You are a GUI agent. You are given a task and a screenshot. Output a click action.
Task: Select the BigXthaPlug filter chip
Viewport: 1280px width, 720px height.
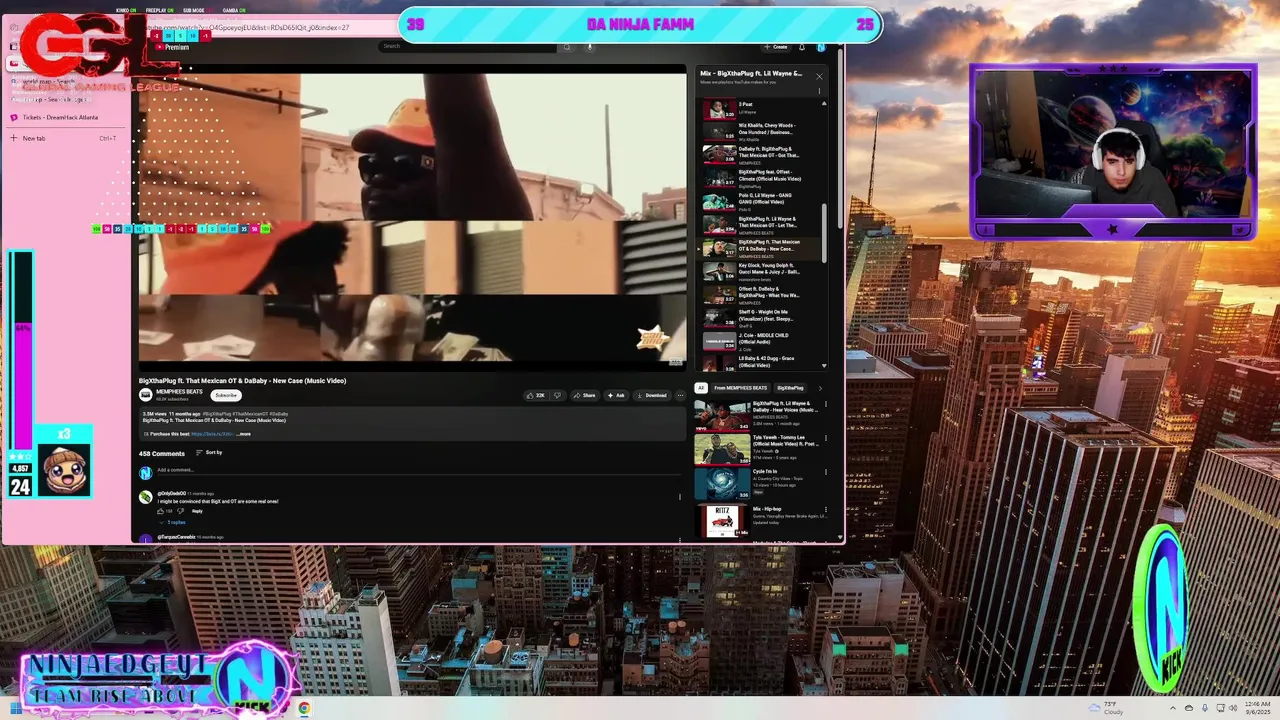click(790, 388)
